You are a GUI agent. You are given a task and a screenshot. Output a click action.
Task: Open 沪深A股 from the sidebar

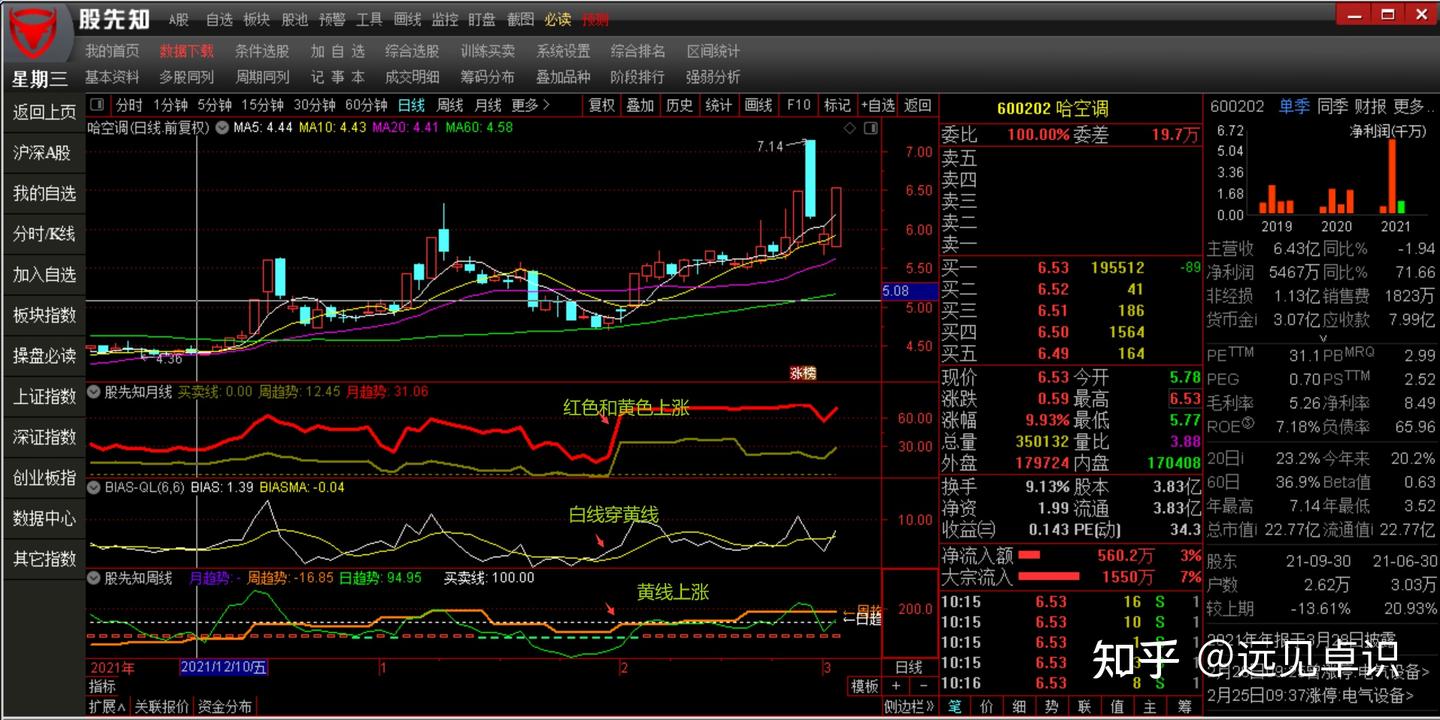pos(44,153)
